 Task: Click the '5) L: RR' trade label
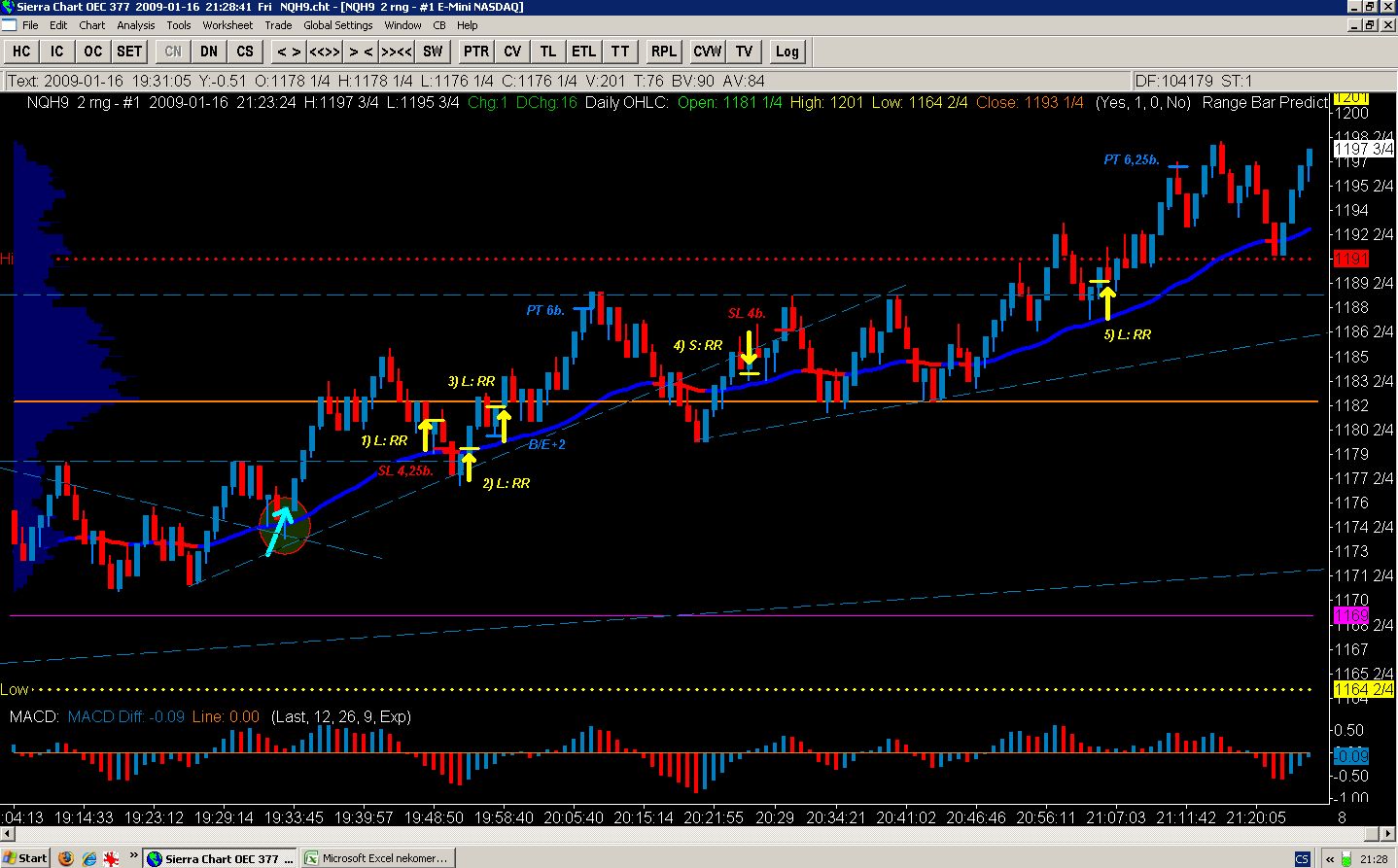click(x=1127, y=334)
